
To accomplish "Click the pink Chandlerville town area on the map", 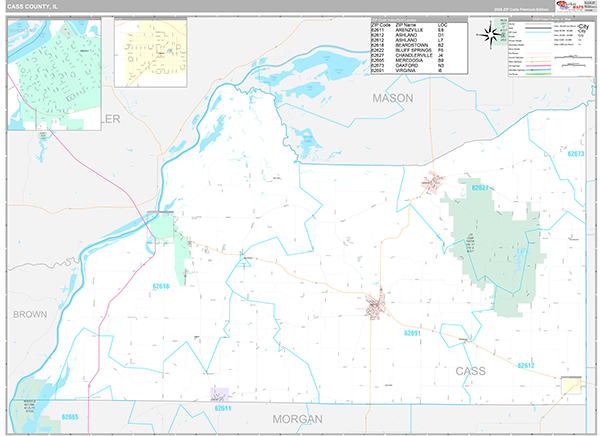I will click(434, 181).
